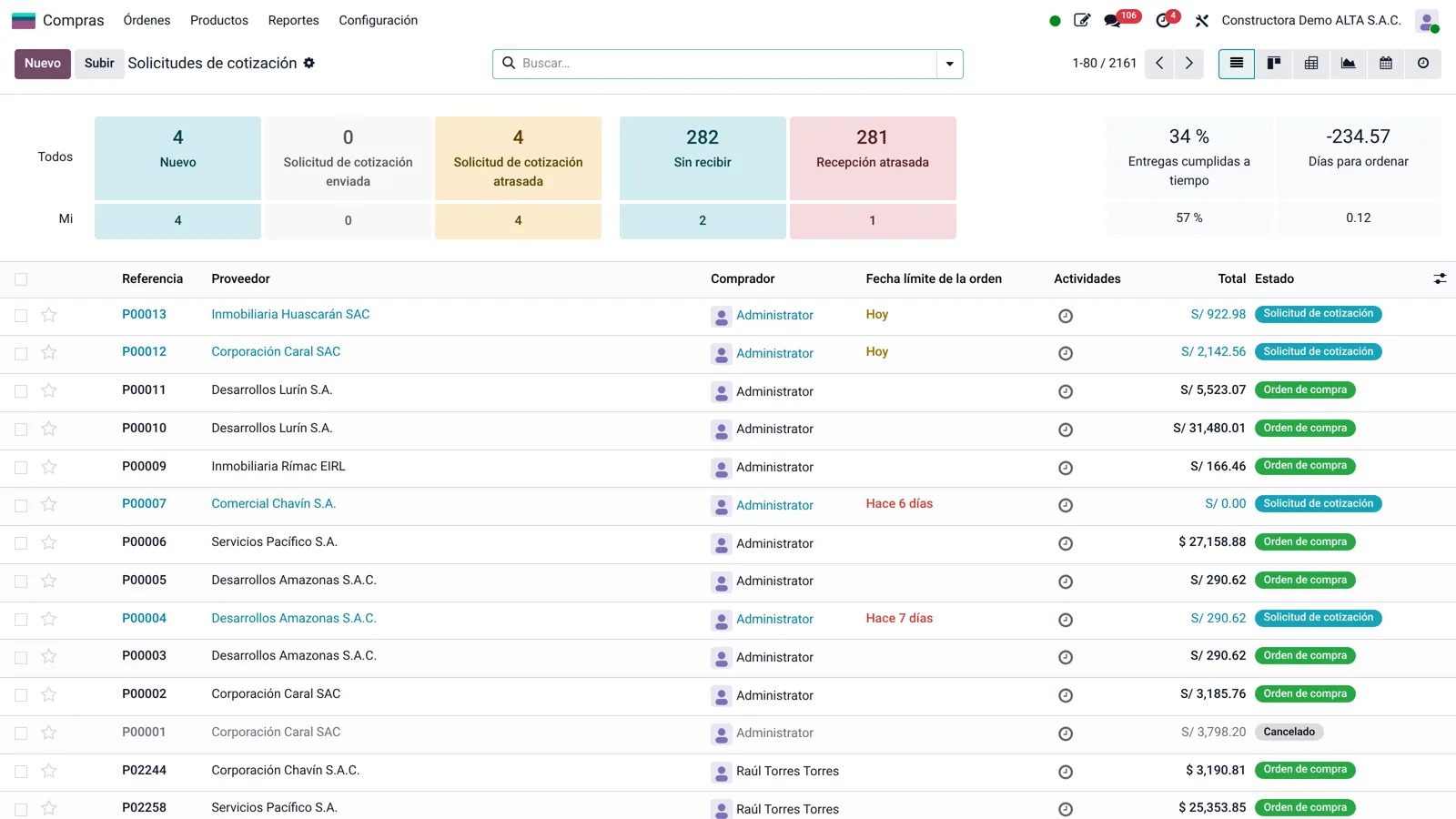The width and height of the screenshot is (1456, 819).
Task: Open the graph chart view
Action: pyautogui.click(x=1349, y=64)
